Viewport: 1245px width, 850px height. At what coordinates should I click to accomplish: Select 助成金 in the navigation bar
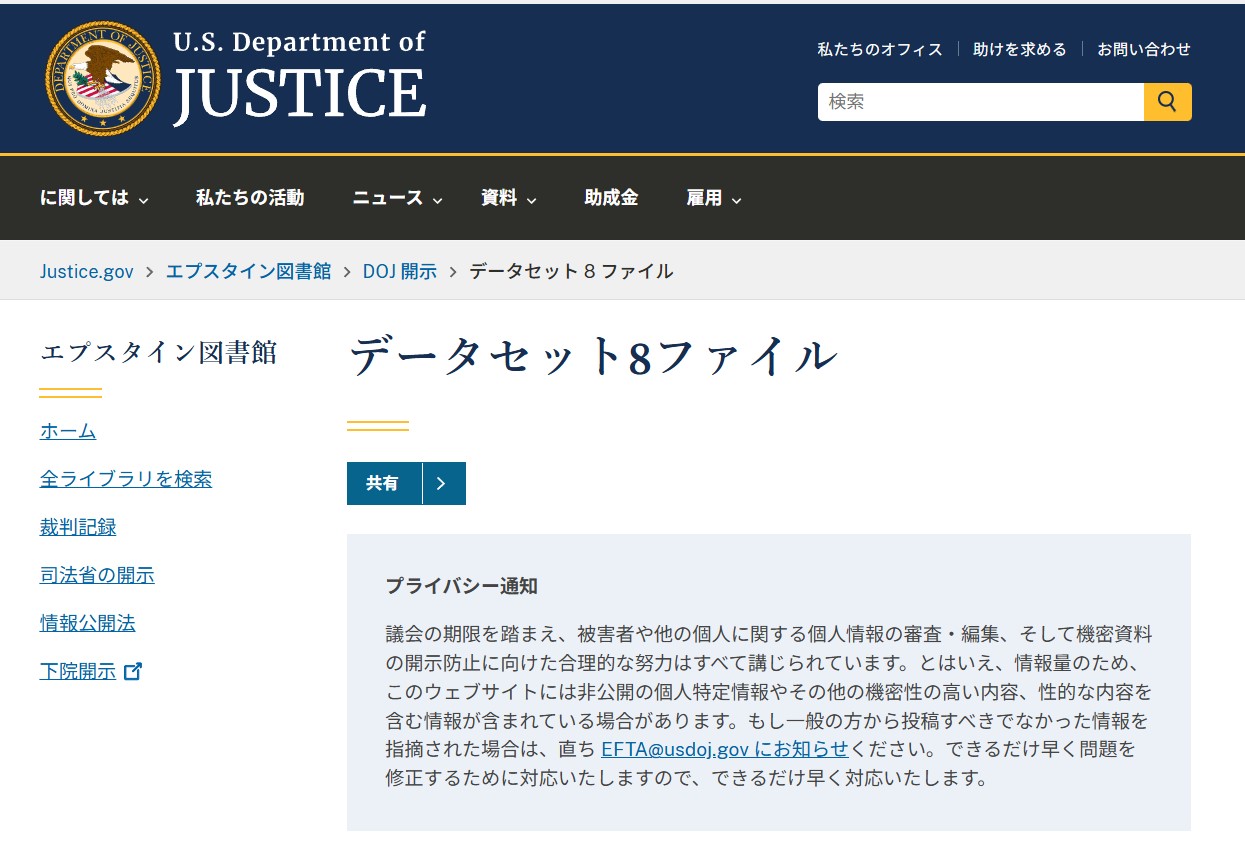(x=611, y=198)
